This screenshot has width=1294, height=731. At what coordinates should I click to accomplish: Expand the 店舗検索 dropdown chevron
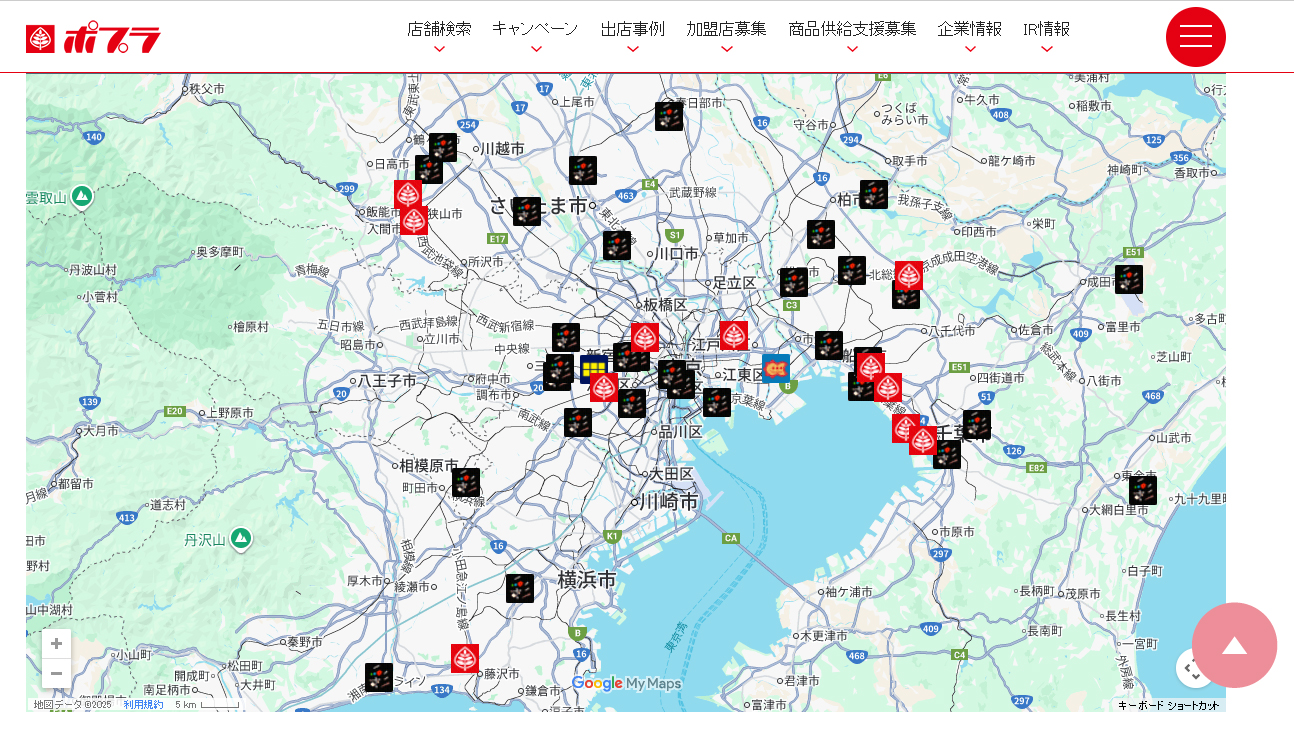click(x=439, y=49)
